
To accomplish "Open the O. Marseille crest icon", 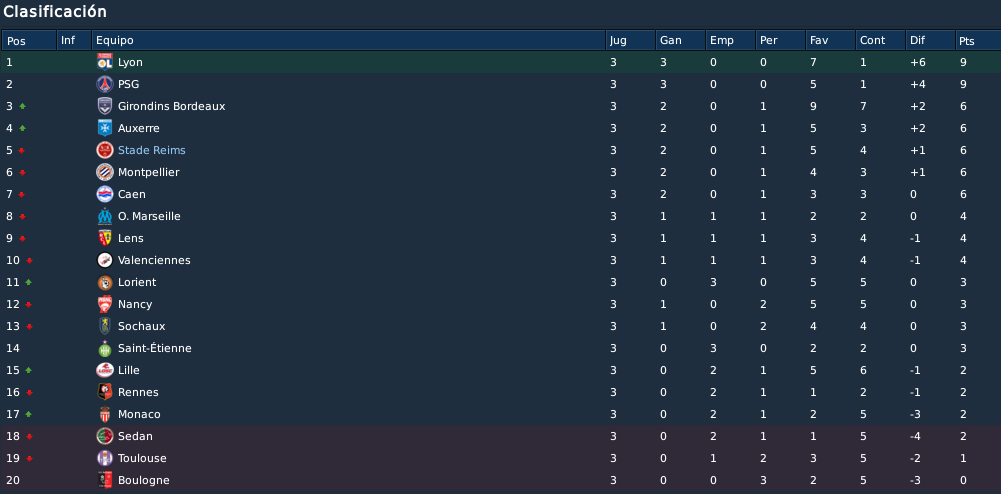I will (105, 216).
